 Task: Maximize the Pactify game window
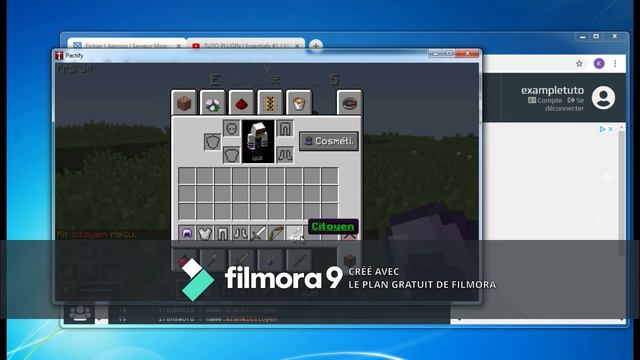tap(449, 53)
